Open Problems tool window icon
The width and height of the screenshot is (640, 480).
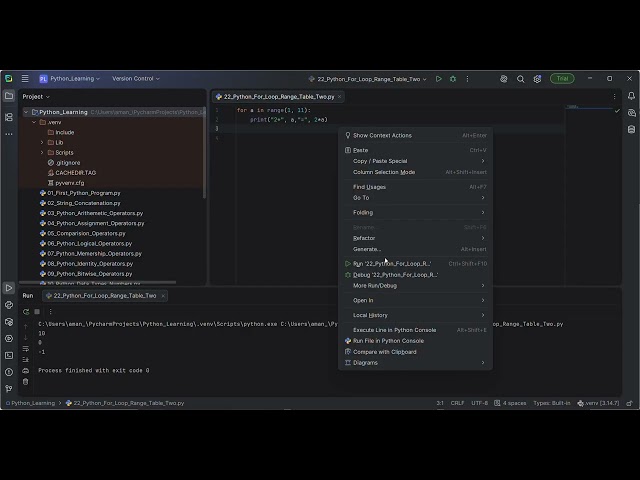(x=9, y=372)
